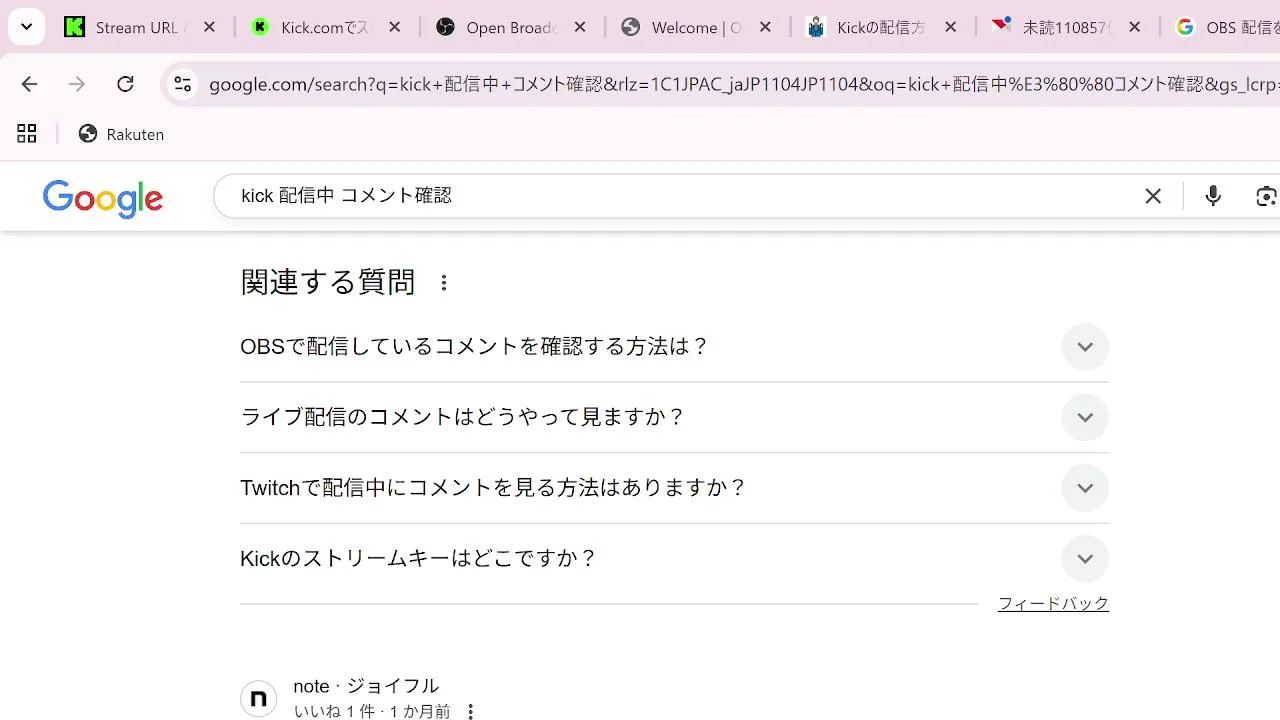Expand the Twitchで配信中にコメント question
The height and width of the screenshot is (720, 1280).
point(674,488)
